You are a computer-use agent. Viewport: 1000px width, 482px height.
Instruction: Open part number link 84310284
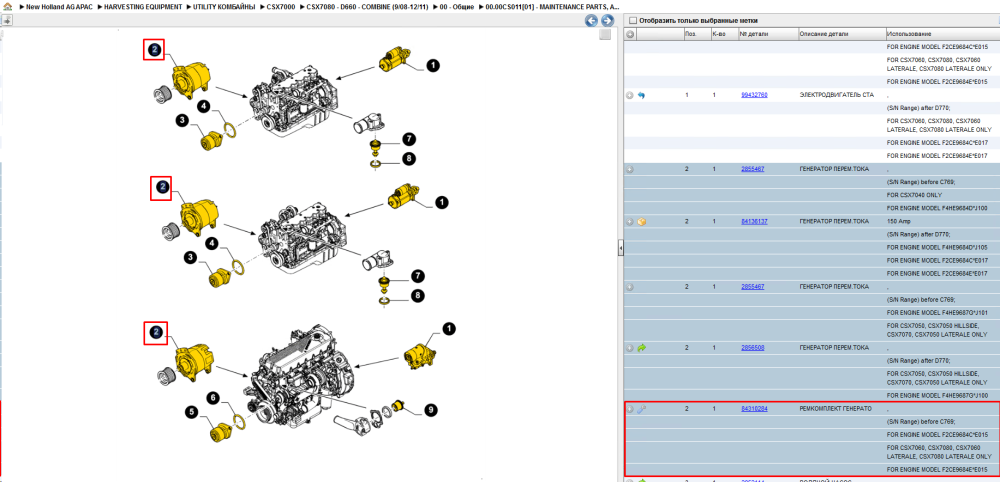pos(754,408)
